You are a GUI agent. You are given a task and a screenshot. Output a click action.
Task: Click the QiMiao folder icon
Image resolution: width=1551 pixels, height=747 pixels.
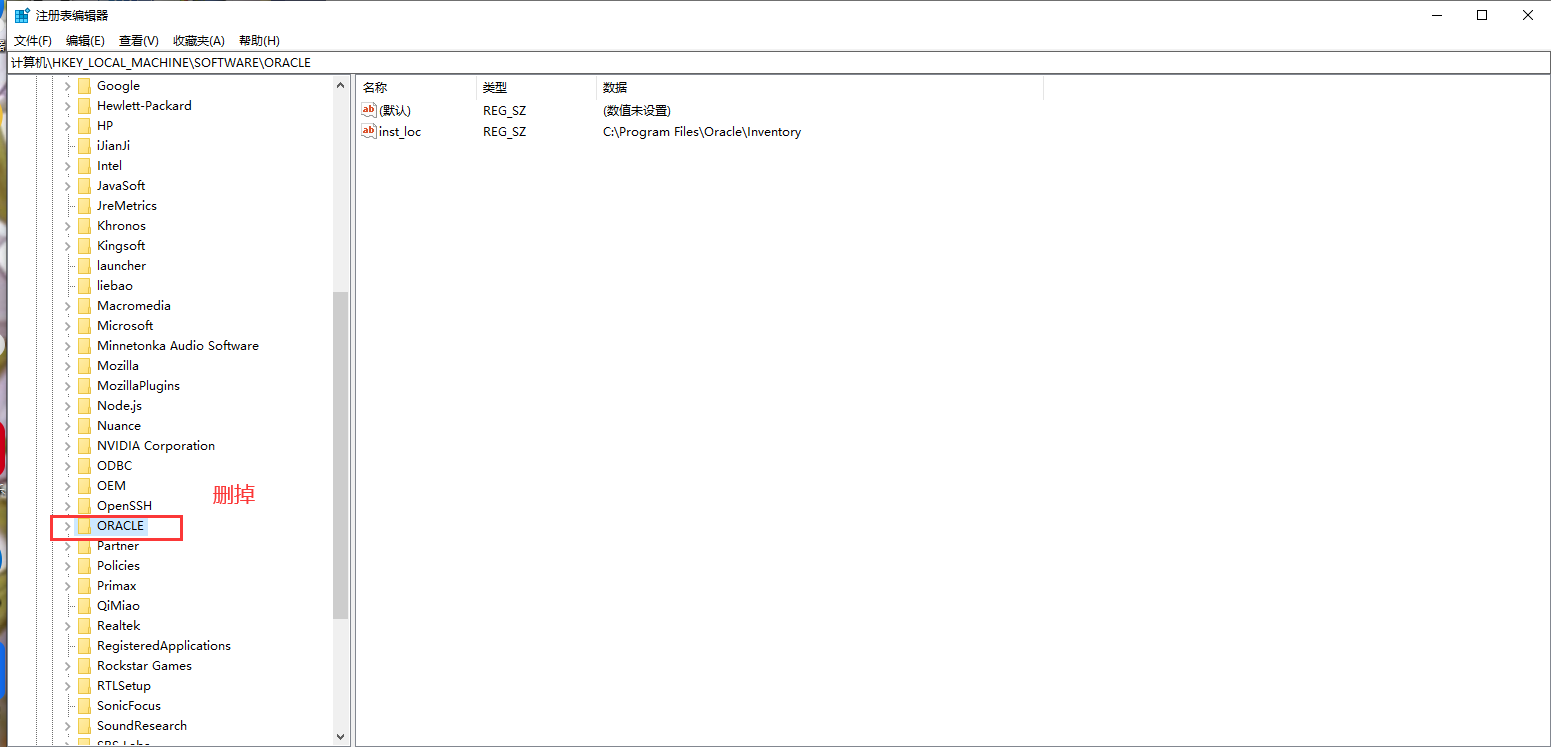coord(85,606)
